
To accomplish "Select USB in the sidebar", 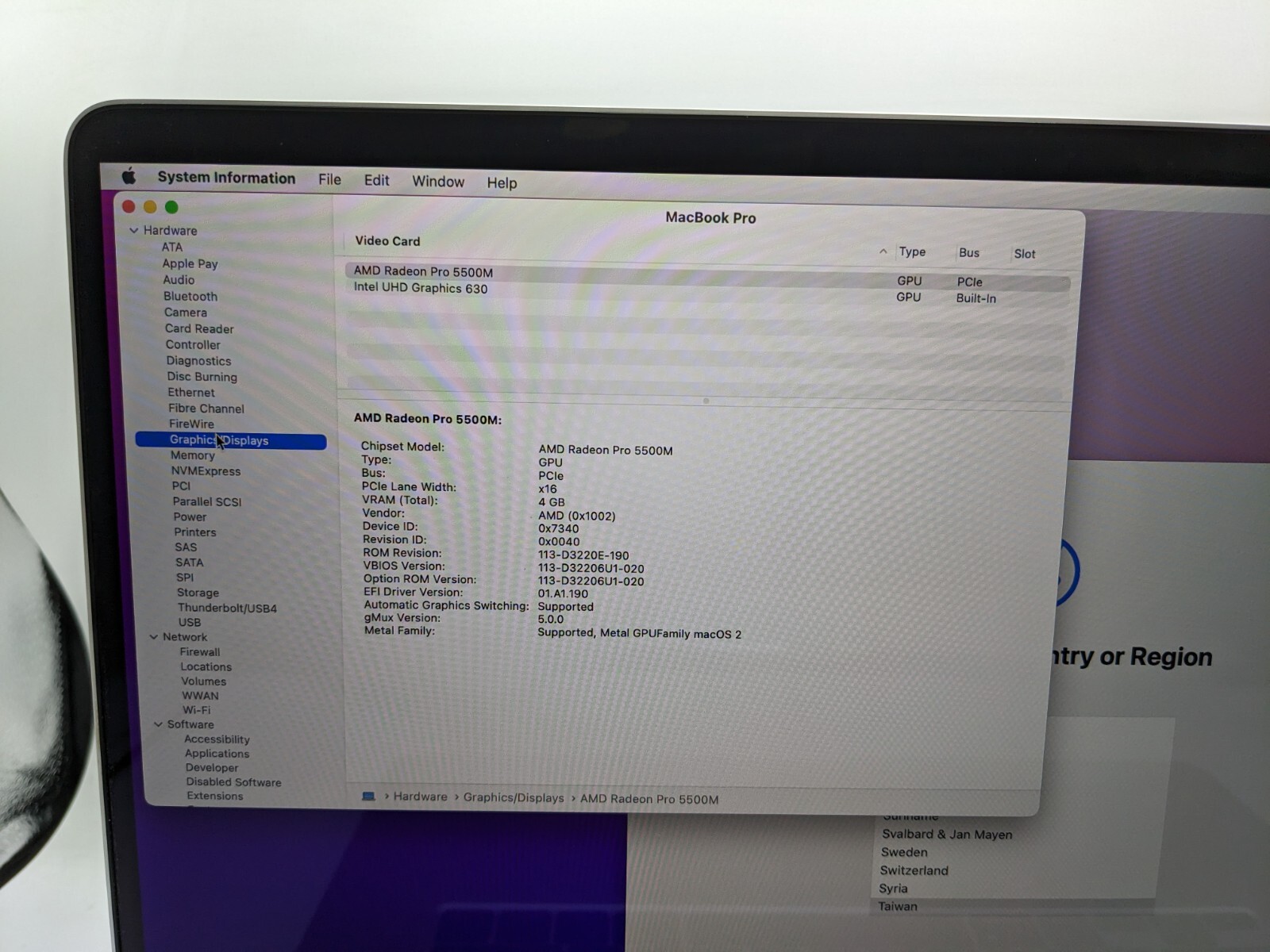I will point(190,623).
